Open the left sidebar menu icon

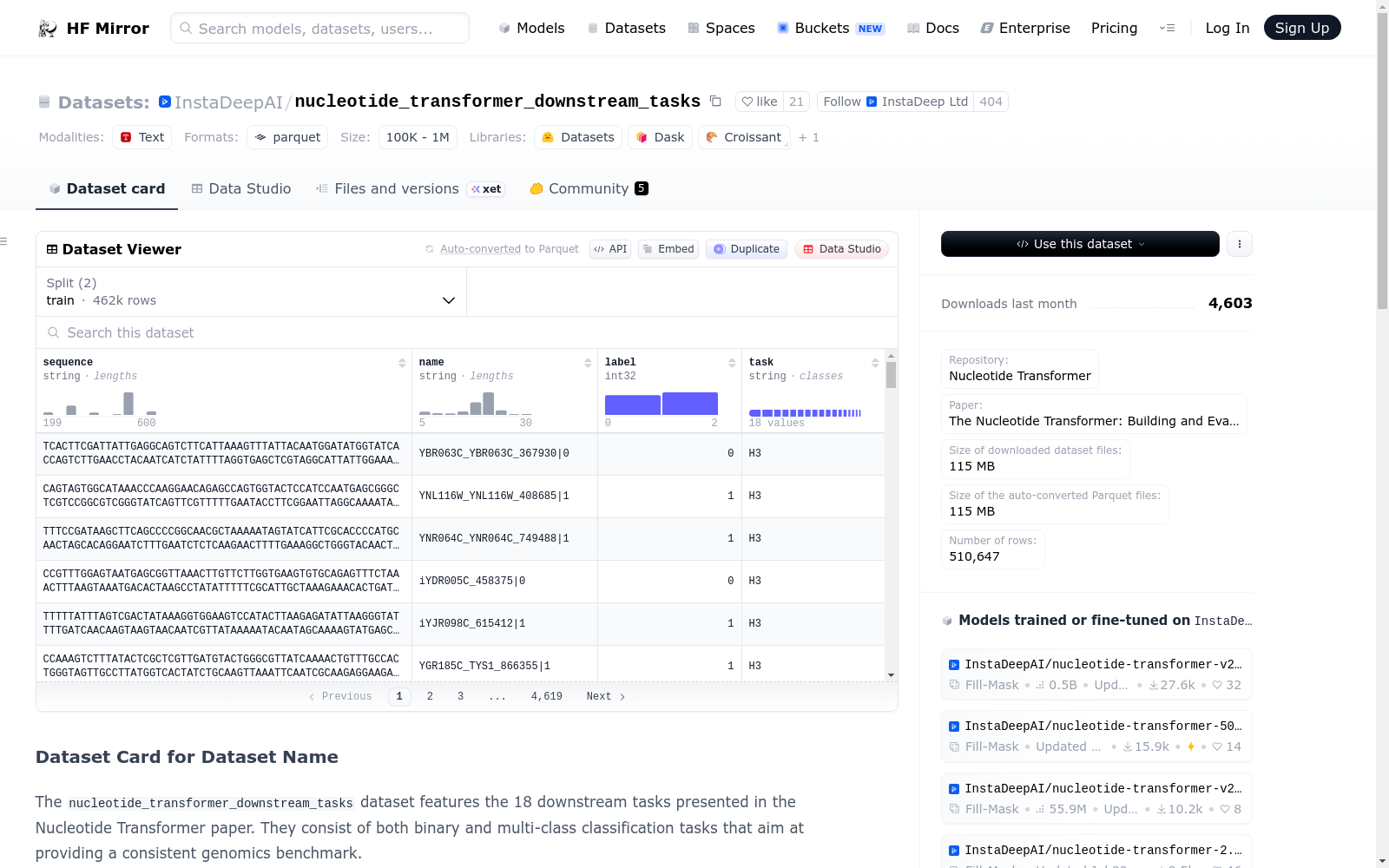point(4,241)
